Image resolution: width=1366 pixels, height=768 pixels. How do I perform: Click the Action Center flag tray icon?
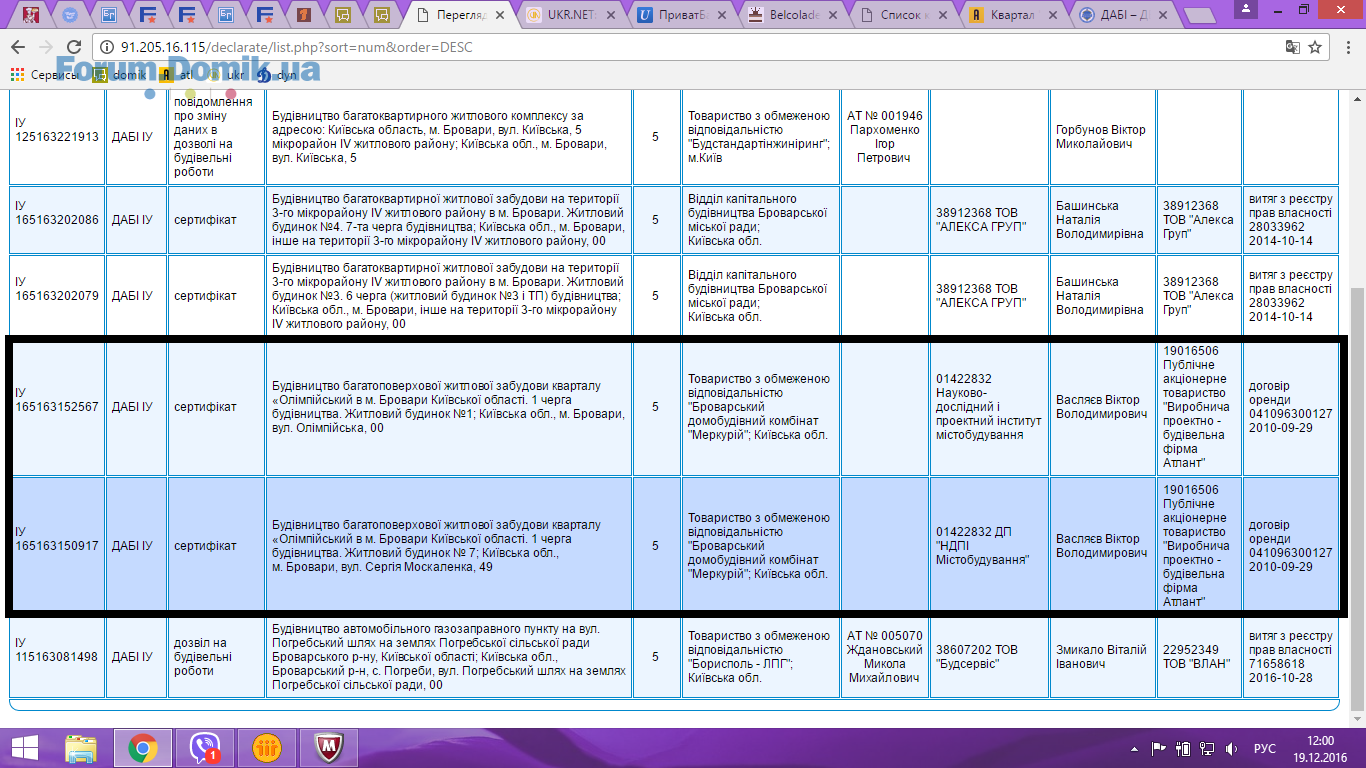[x=1159, y=748]
